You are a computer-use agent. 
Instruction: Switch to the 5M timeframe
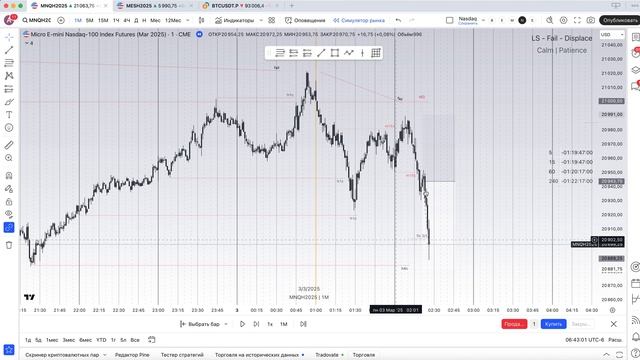[89, 20]
